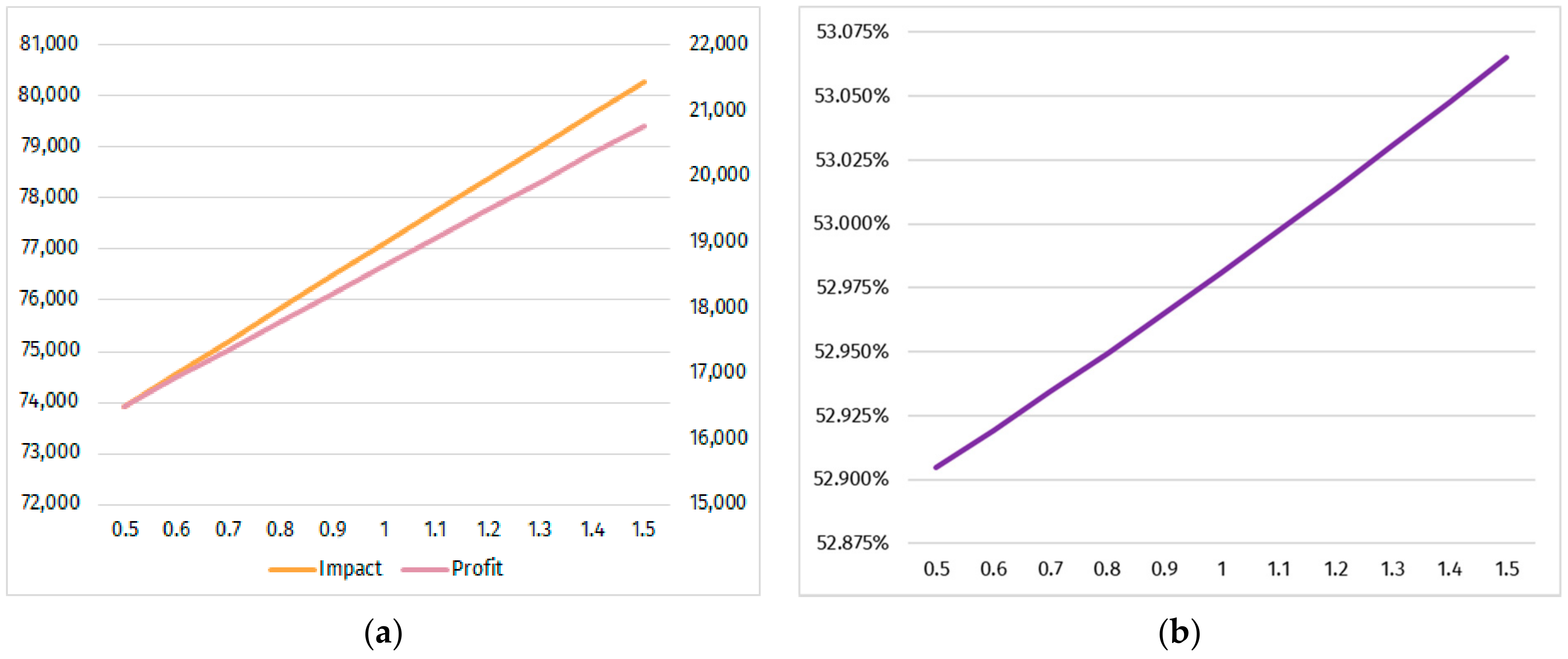Click the 52.875% axis label
Image resolution: width=1568 pixels, height=659 pixels.
[x=852, y=543]
